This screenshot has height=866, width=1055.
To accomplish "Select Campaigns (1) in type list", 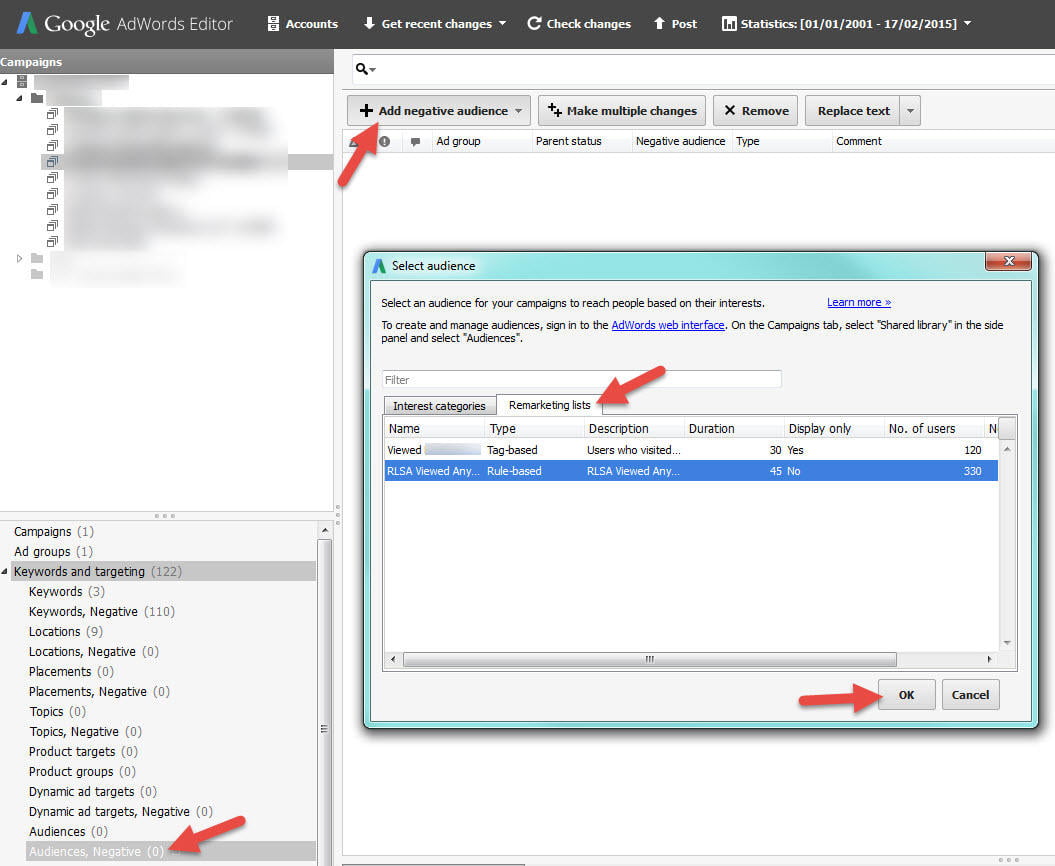I will click(x=54, y=532).
